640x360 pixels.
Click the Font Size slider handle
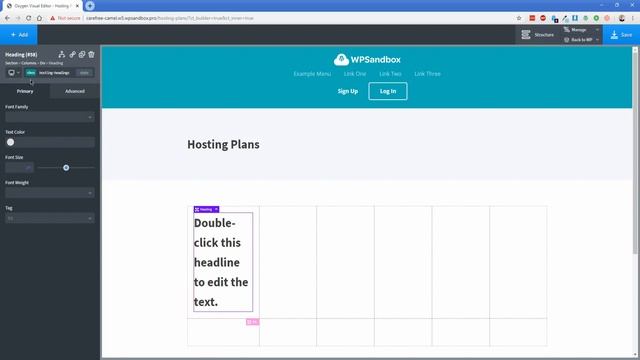[66, 168]
